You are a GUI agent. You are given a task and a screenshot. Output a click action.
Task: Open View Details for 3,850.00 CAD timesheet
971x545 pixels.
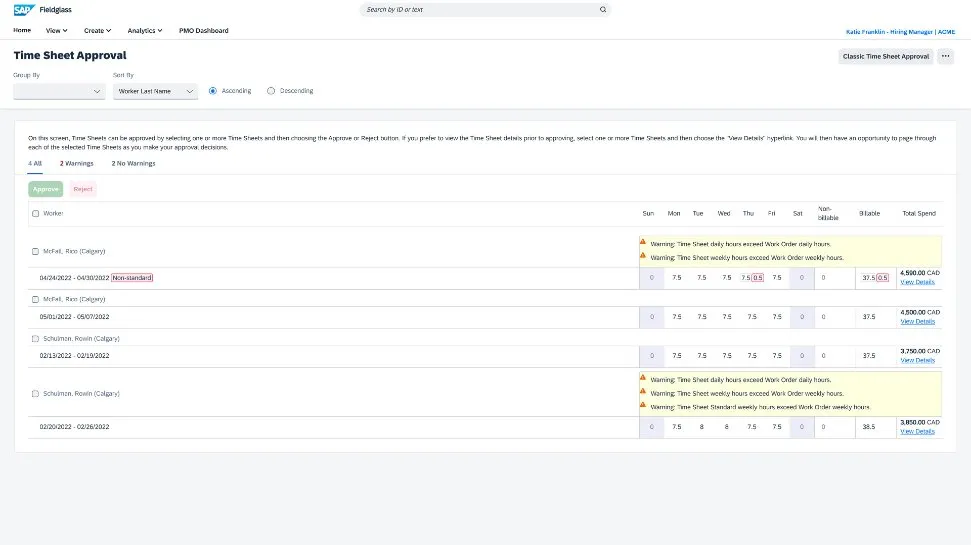click(x=917, y=431)
